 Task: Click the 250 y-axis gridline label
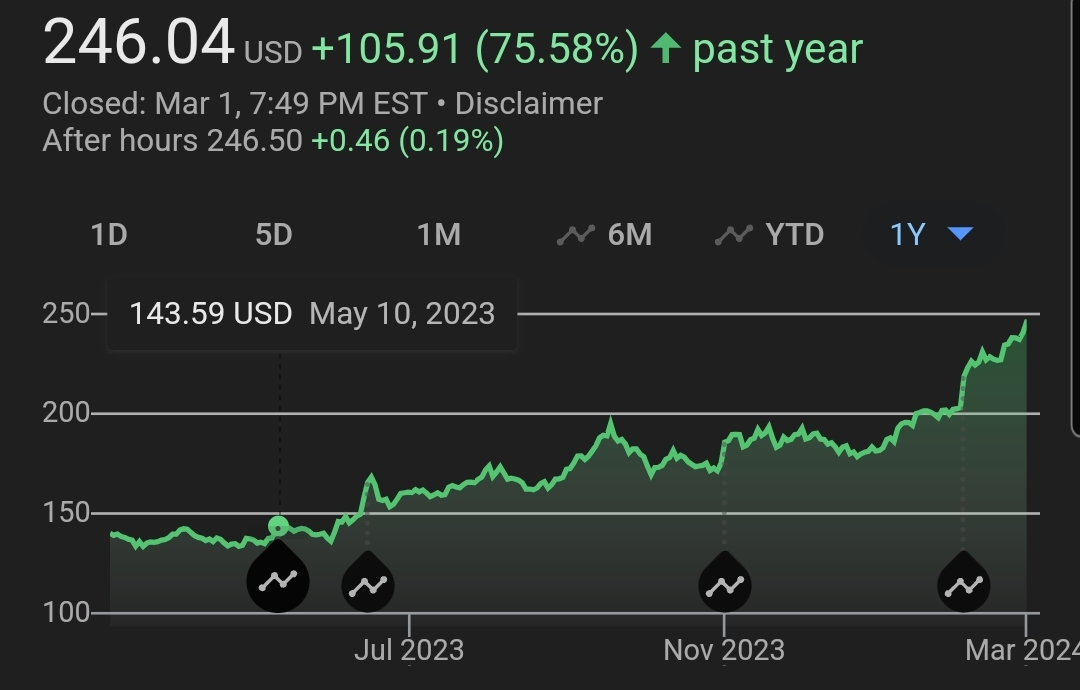click(66, 313)
